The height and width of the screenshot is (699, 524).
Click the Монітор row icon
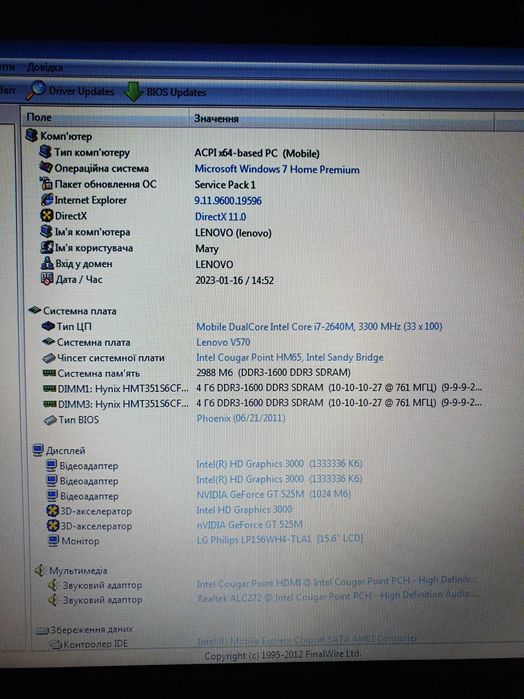(53, 541)
